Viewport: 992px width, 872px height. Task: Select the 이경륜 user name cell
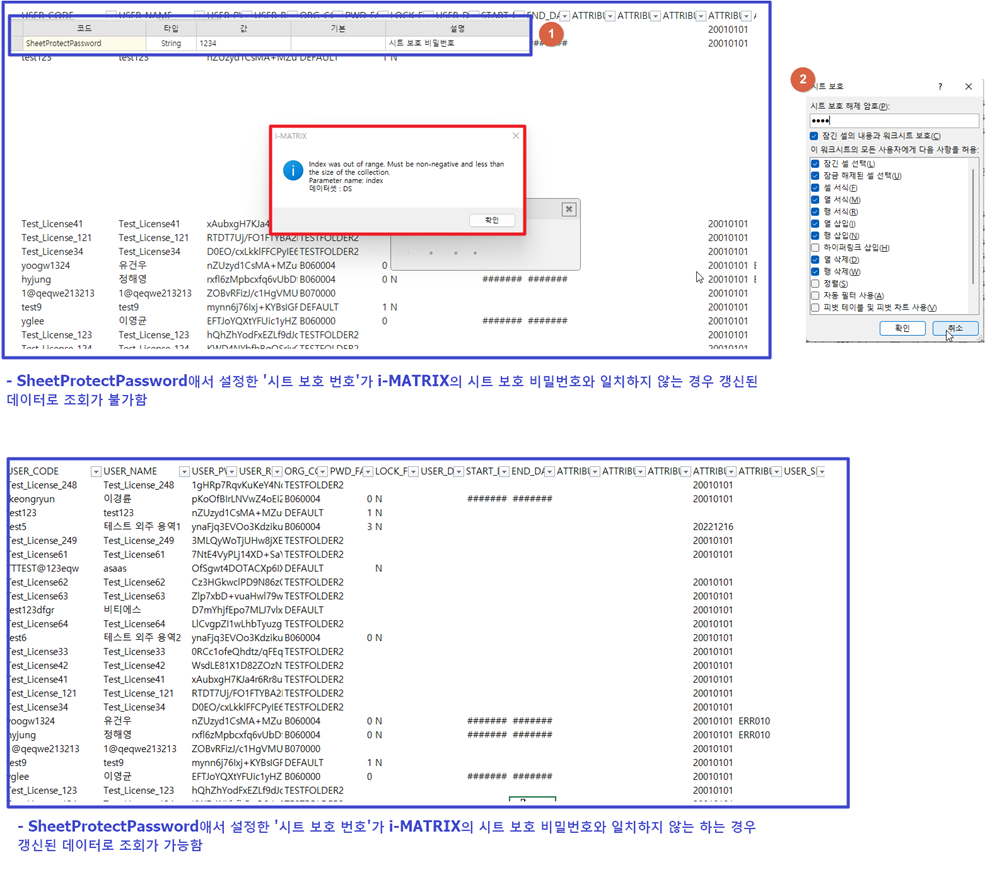pos(117,499)
